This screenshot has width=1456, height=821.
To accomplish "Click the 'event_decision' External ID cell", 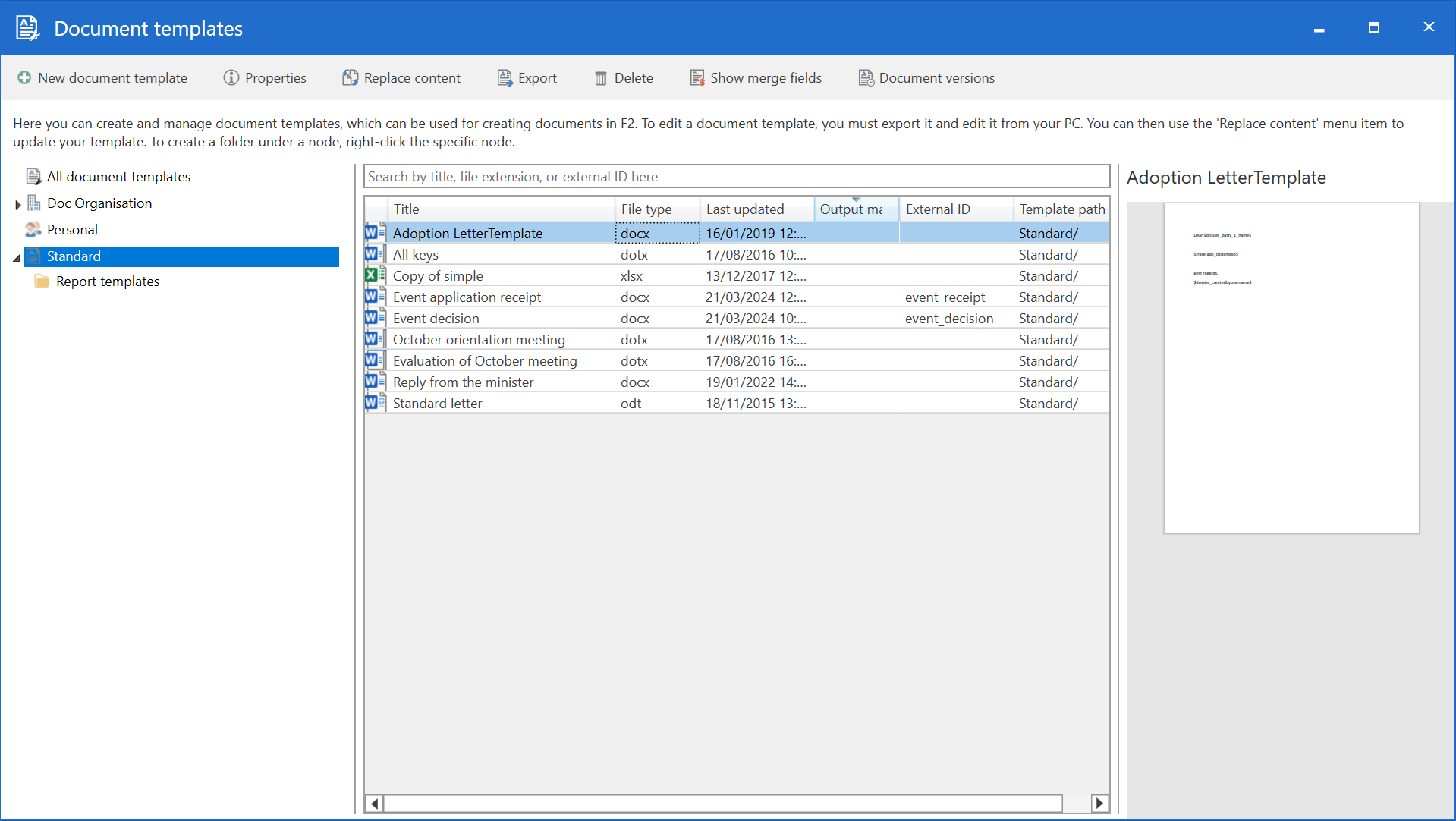I will [956, 318].
